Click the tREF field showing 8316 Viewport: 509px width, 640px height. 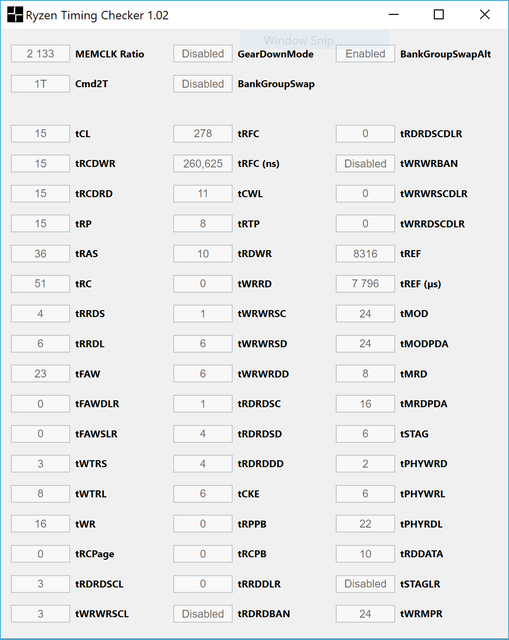[365, 253]
